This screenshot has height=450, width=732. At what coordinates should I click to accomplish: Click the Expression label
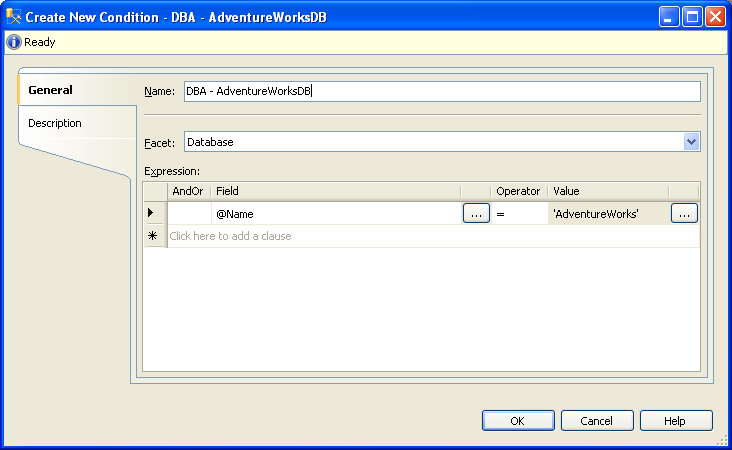pyautogui.click(x=172, y=171)
